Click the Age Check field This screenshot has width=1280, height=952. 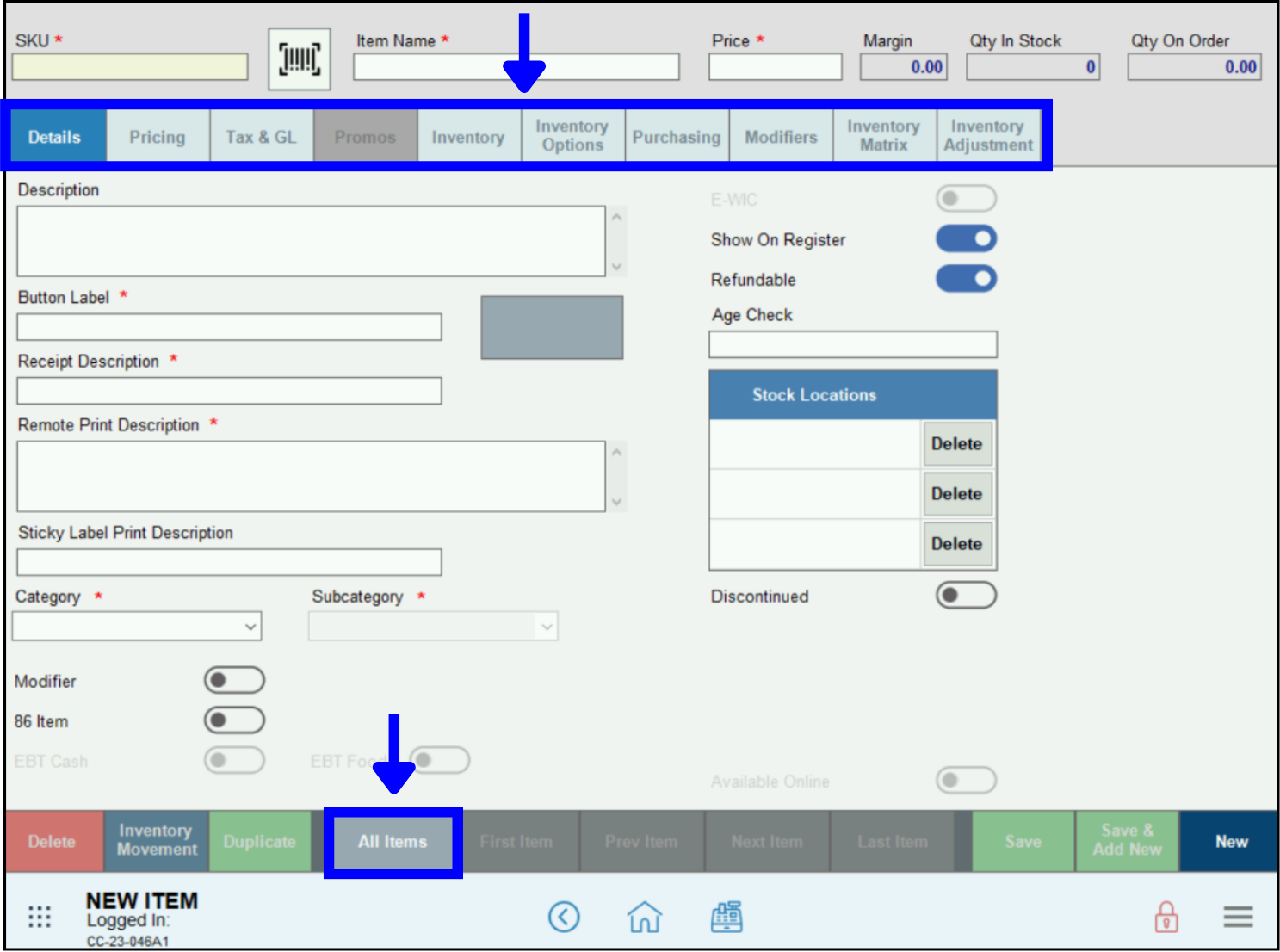click(x=853, y=344)
